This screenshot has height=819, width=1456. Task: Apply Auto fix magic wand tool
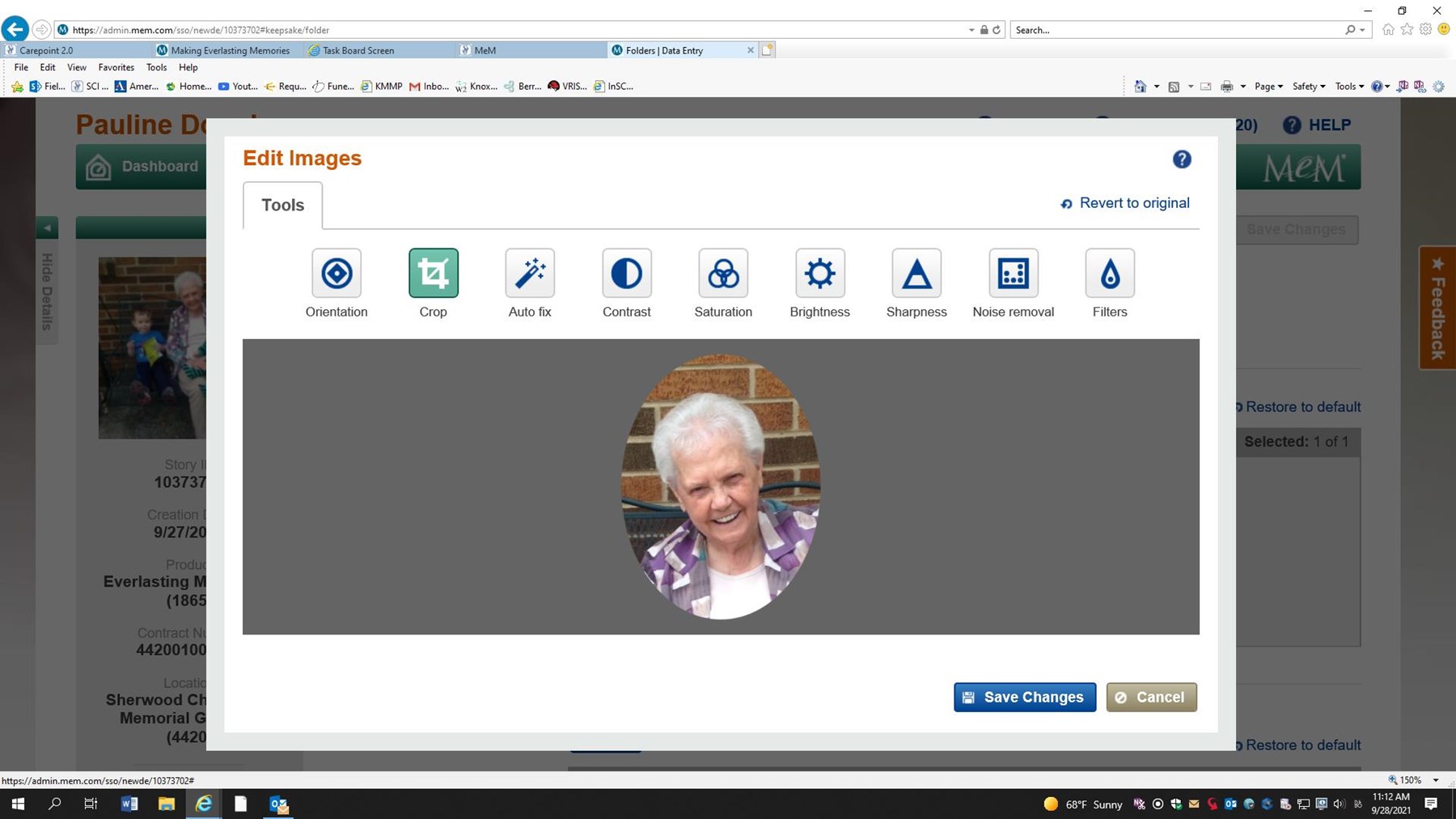click(530, 274)
